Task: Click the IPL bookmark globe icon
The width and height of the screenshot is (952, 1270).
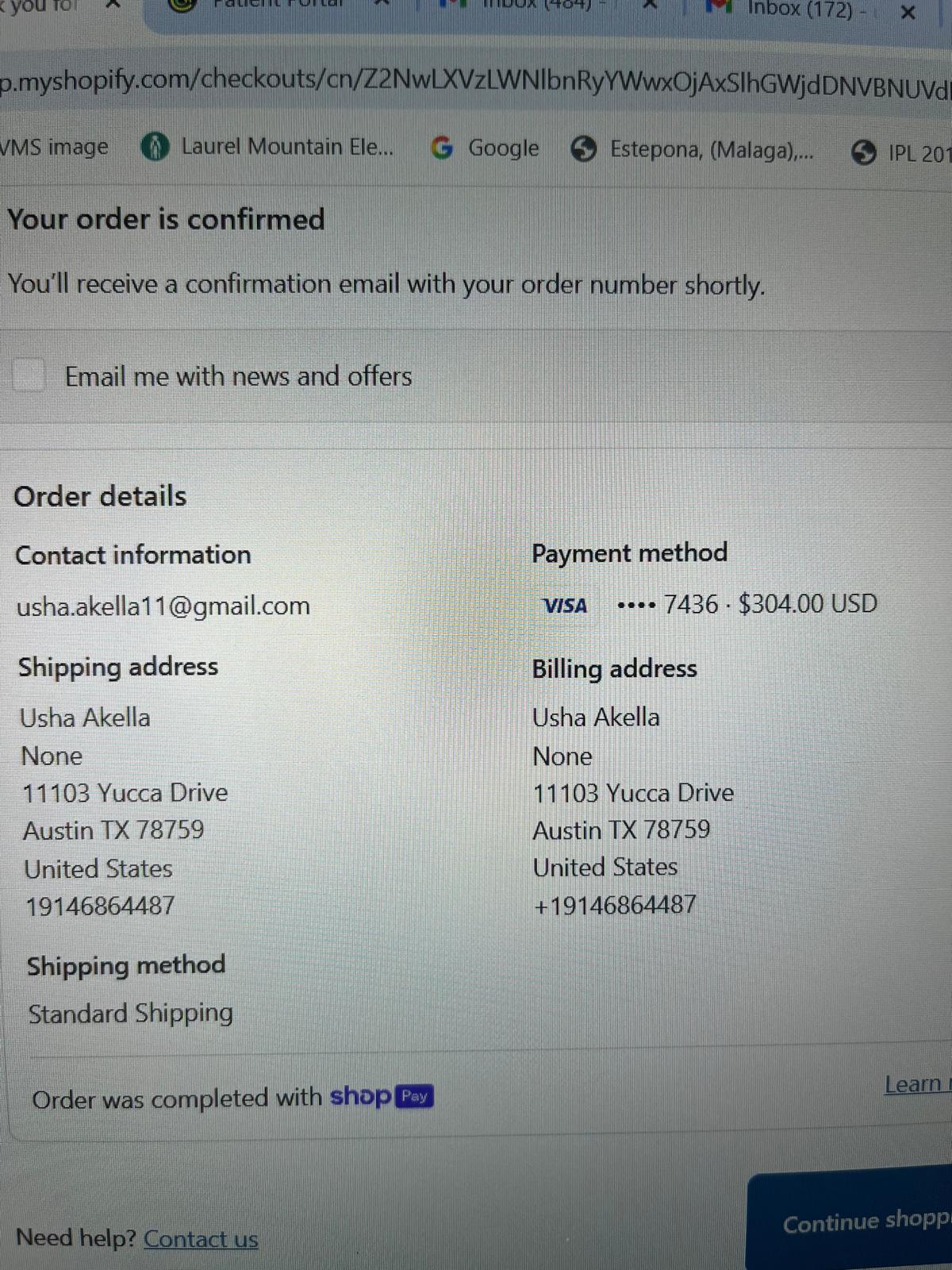Action: (x=864, y=152)
